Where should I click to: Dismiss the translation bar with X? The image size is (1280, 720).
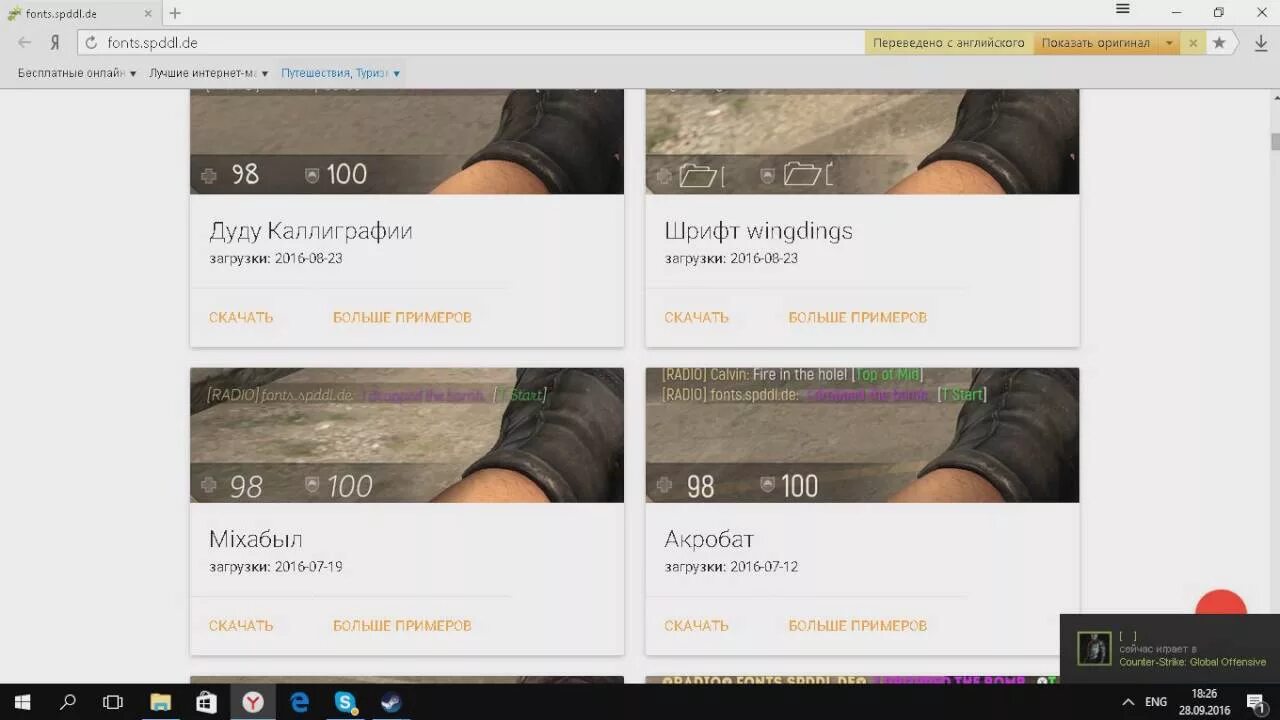[x=1192, y=43]
